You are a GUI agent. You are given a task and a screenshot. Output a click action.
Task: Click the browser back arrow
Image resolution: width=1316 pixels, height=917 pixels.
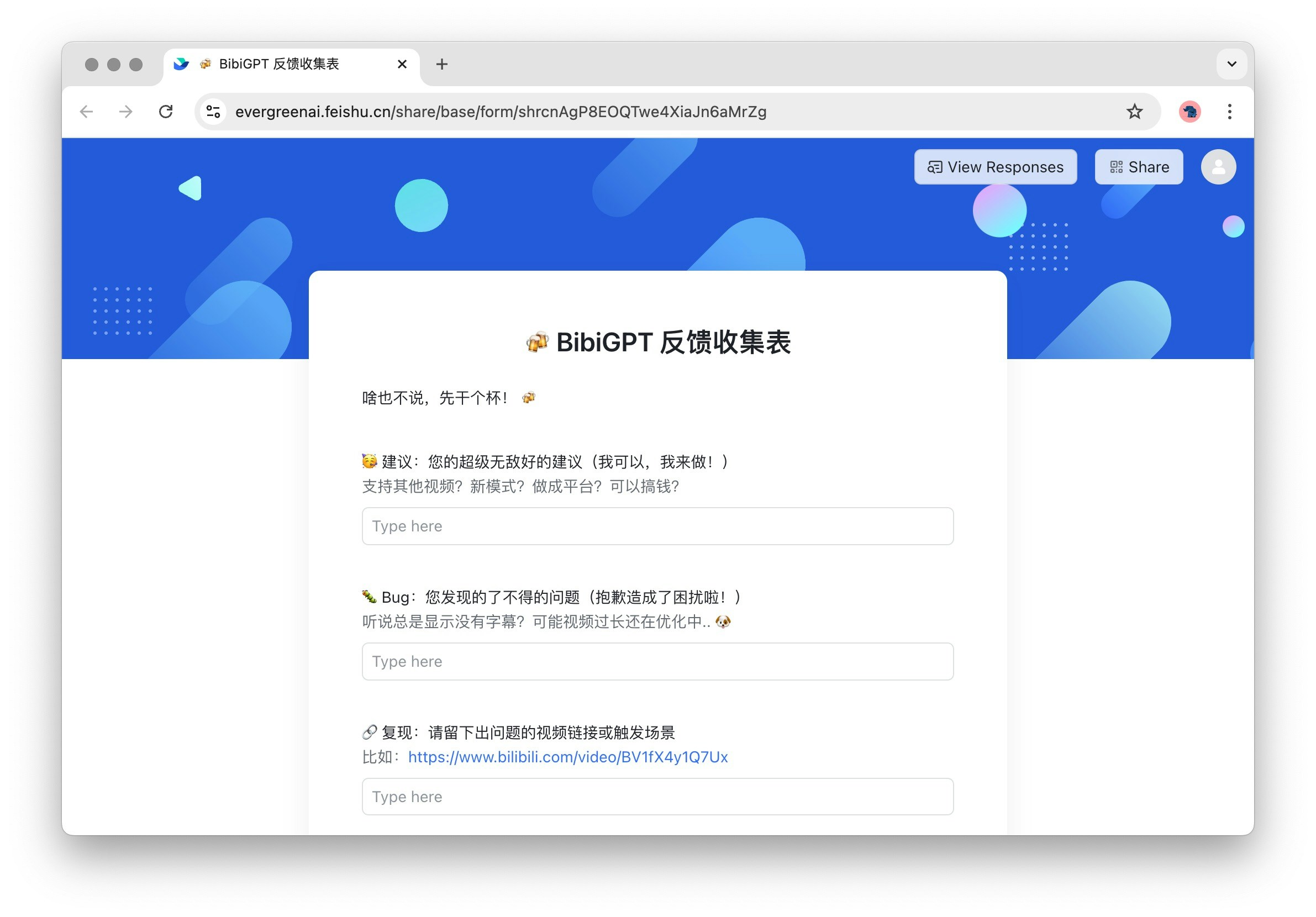tap(87, 112)
